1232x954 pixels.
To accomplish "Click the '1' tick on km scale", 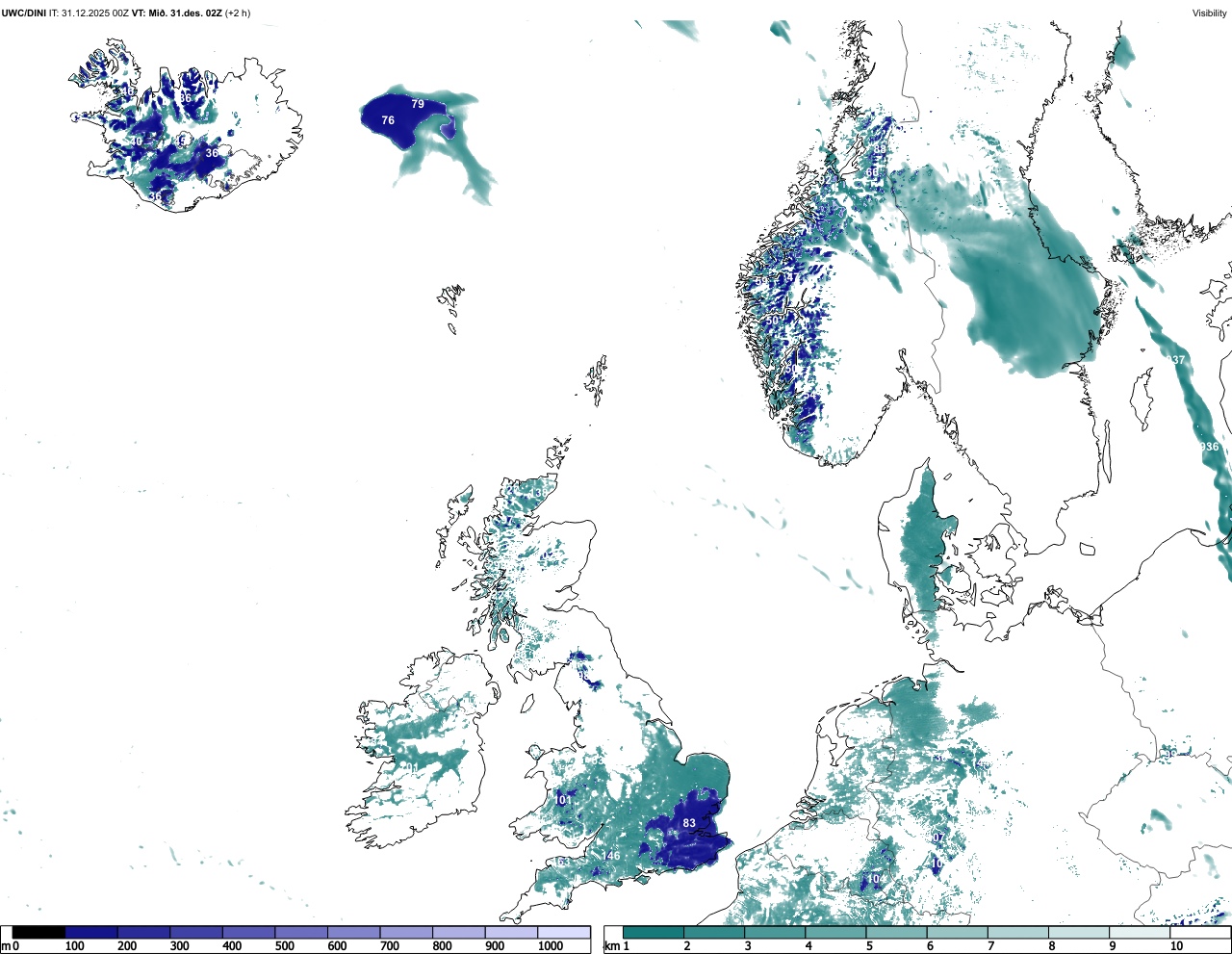I will [x=626, y=947].
